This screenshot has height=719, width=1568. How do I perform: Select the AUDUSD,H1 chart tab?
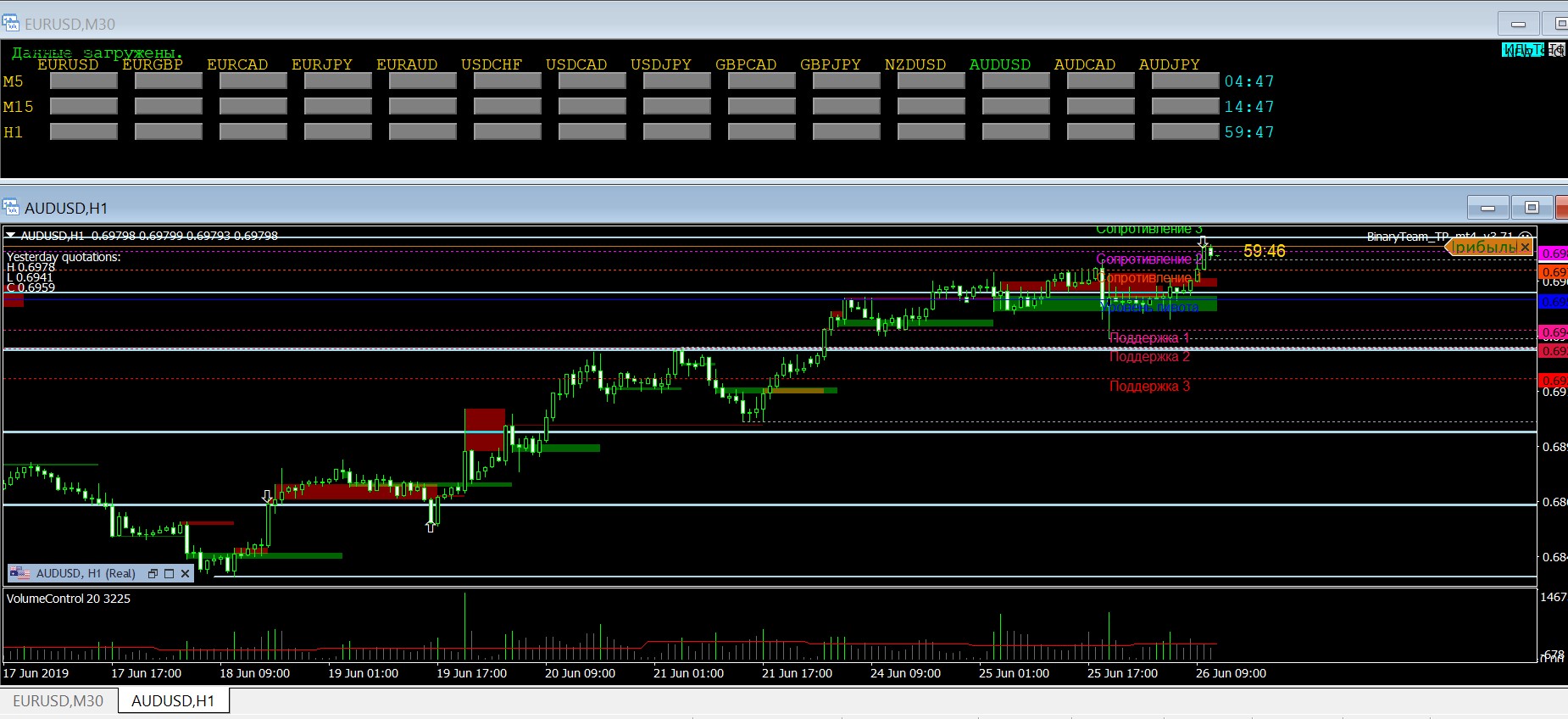click(173, 701)
